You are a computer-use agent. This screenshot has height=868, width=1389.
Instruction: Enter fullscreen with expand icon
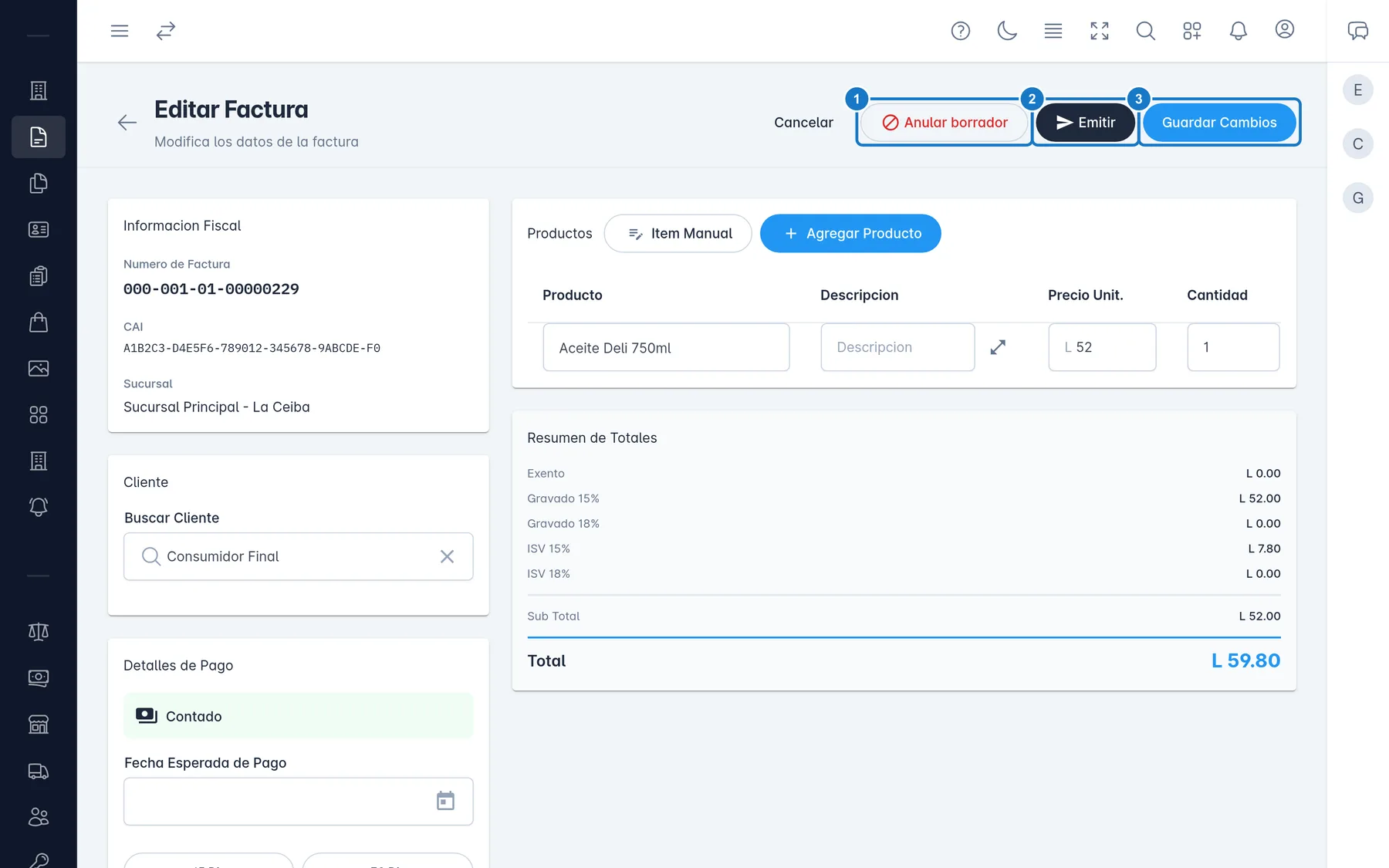(x=1100, y=31)
